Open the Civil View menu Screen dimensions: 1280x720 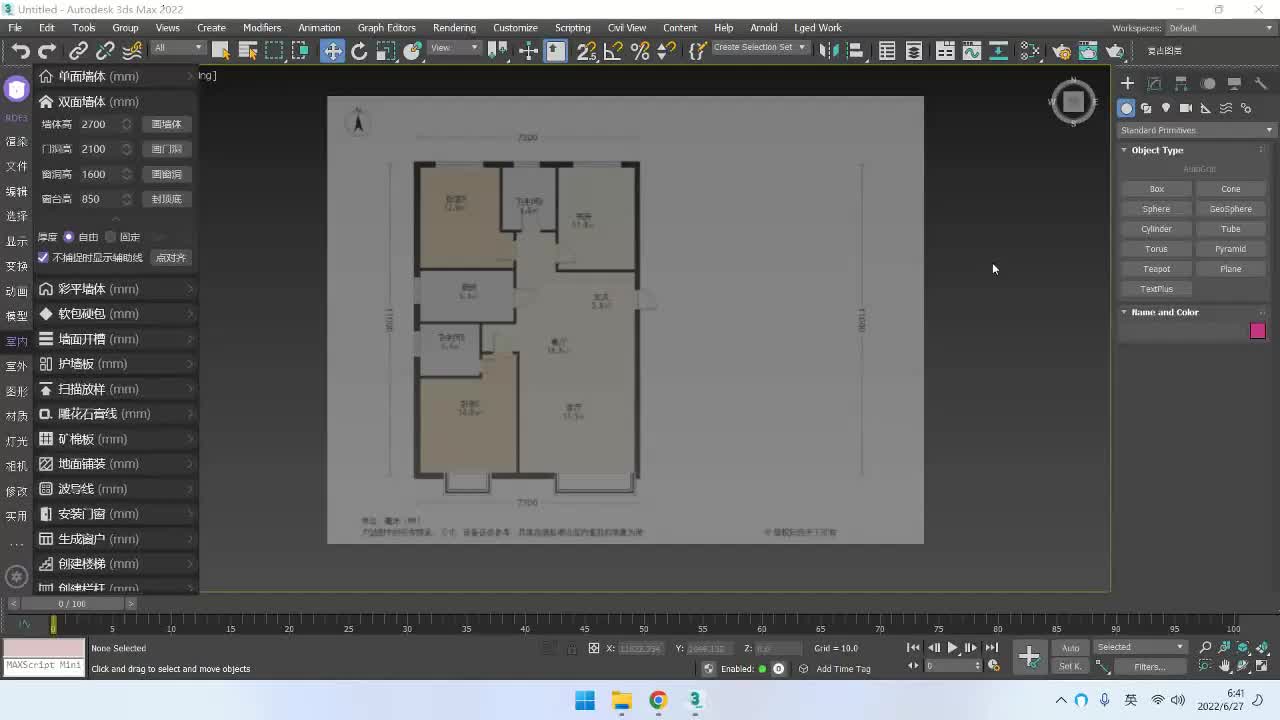[x=627, y=28]
